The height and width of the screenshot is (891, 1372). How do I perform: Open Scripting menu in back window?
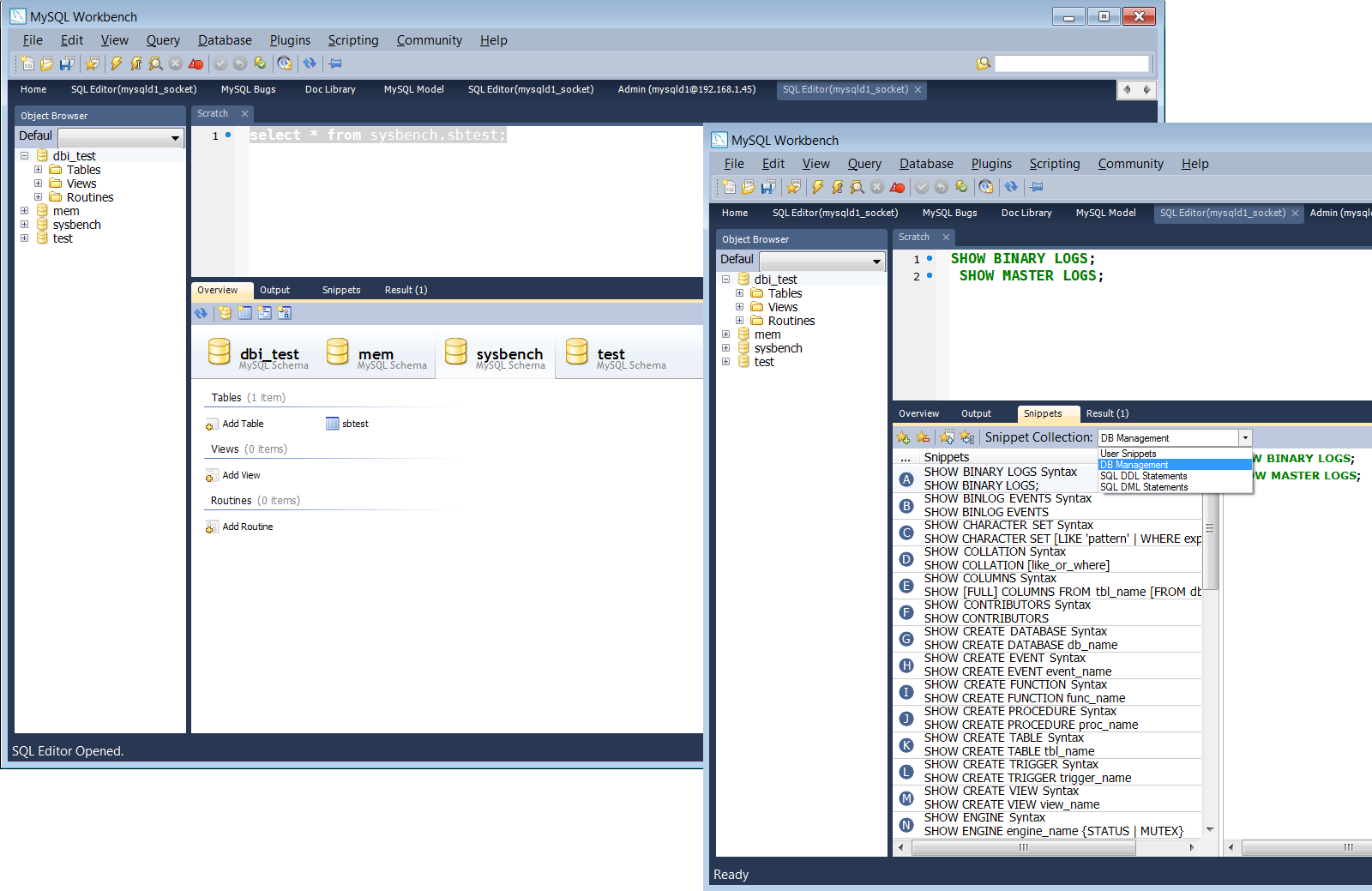pos(353,40)
